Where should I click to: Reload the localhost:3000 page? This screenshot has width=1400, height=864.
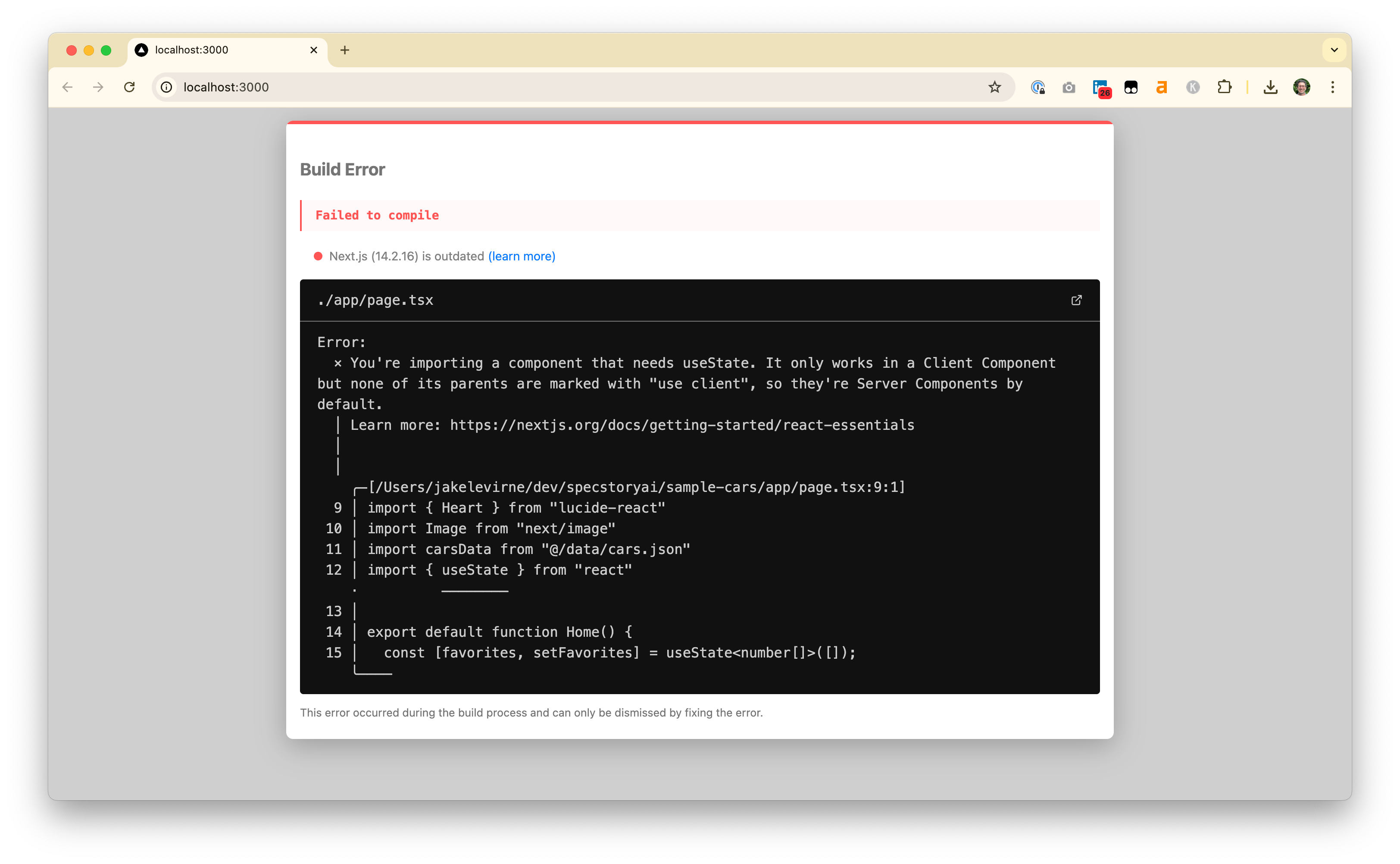pos(130,87)
